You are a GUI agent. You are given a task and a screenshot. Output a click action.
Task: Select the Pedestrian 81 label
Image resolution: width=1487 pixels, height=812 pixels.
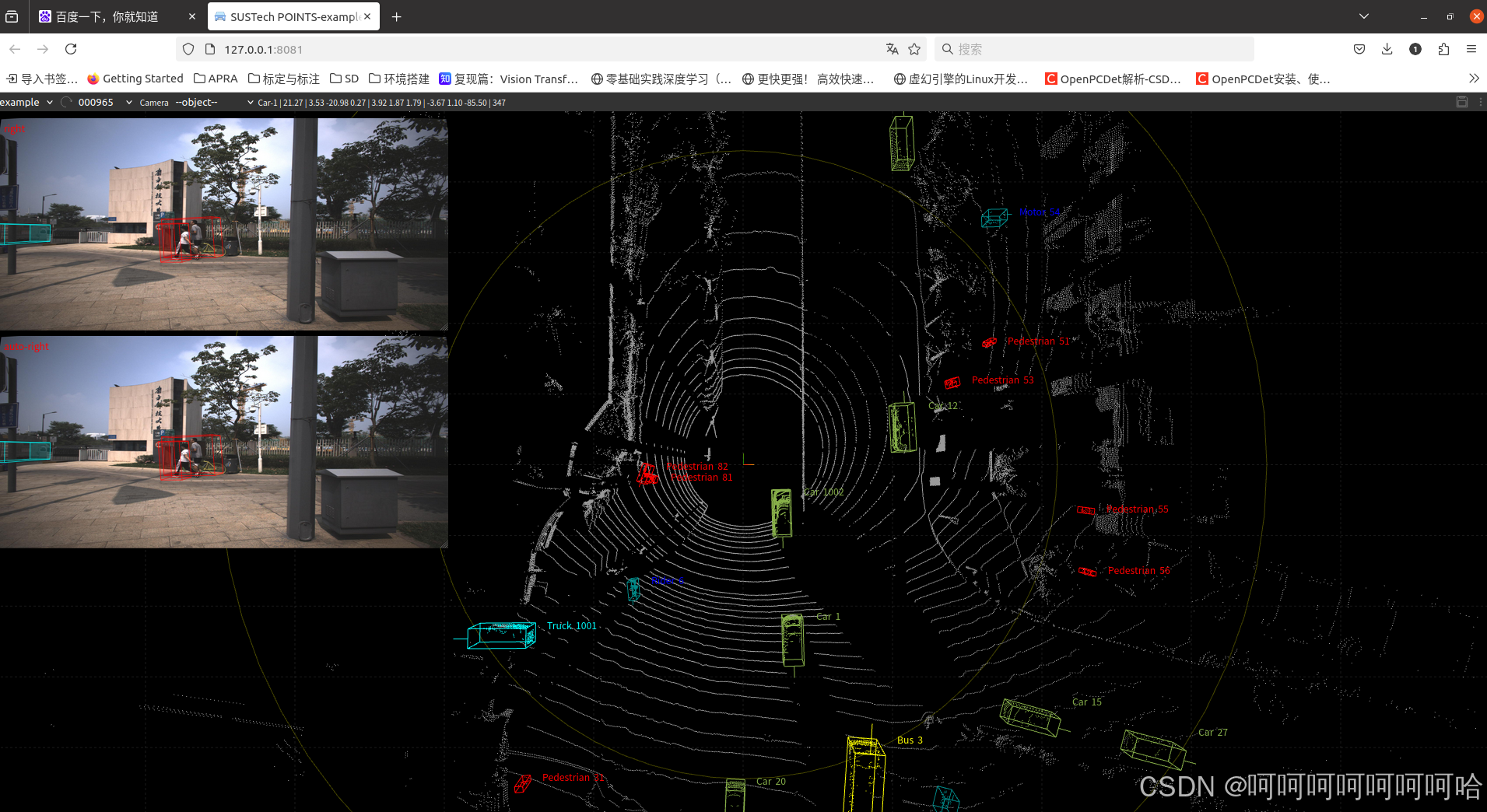tap(702, 478)
